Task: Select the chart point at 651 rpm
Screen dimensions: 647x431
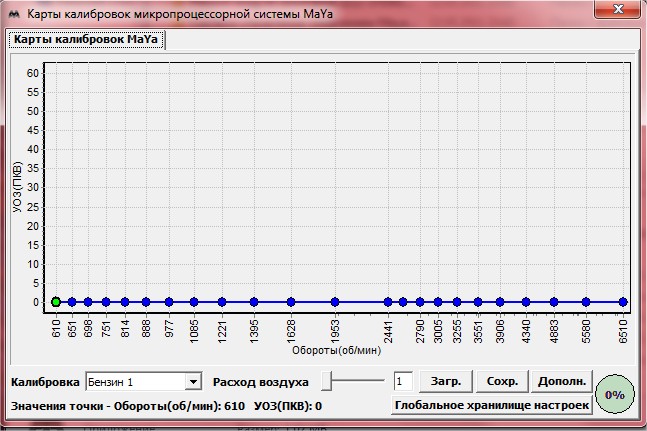Action: coord(72,301)
